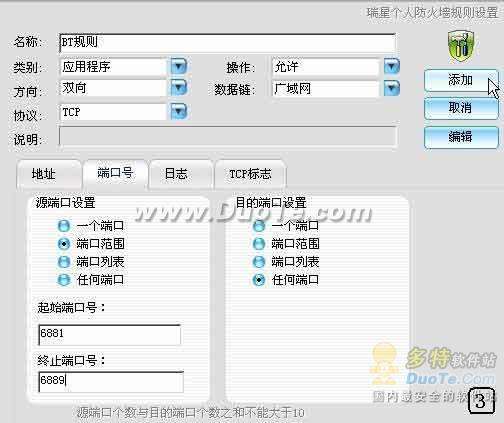The image size is (504, 423).
Task: Click the firewall shield icon
Action: 461,46
